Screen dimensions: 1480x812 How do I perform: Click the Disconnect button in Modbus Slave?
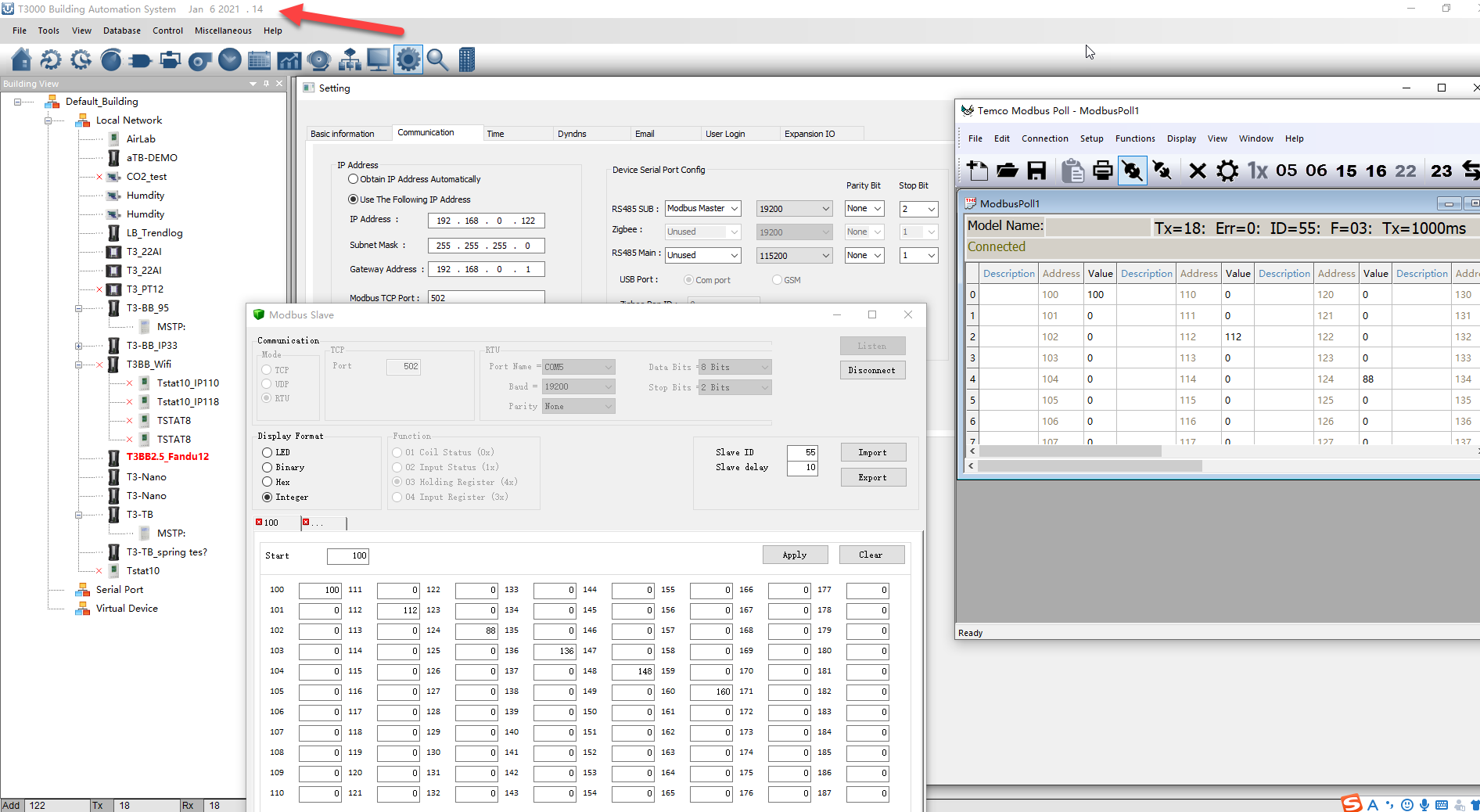pyautogui.click(x=871, y=370)
